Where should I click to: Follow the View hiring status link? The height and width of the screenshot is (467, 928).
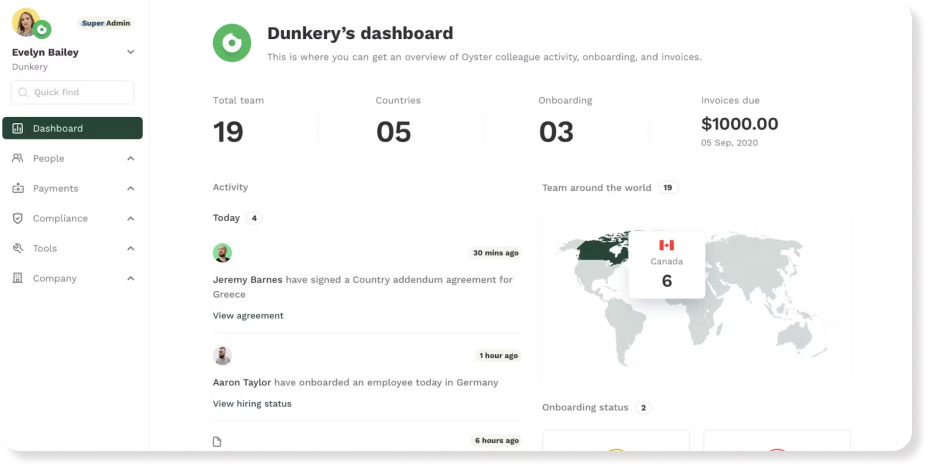point(252,403)
